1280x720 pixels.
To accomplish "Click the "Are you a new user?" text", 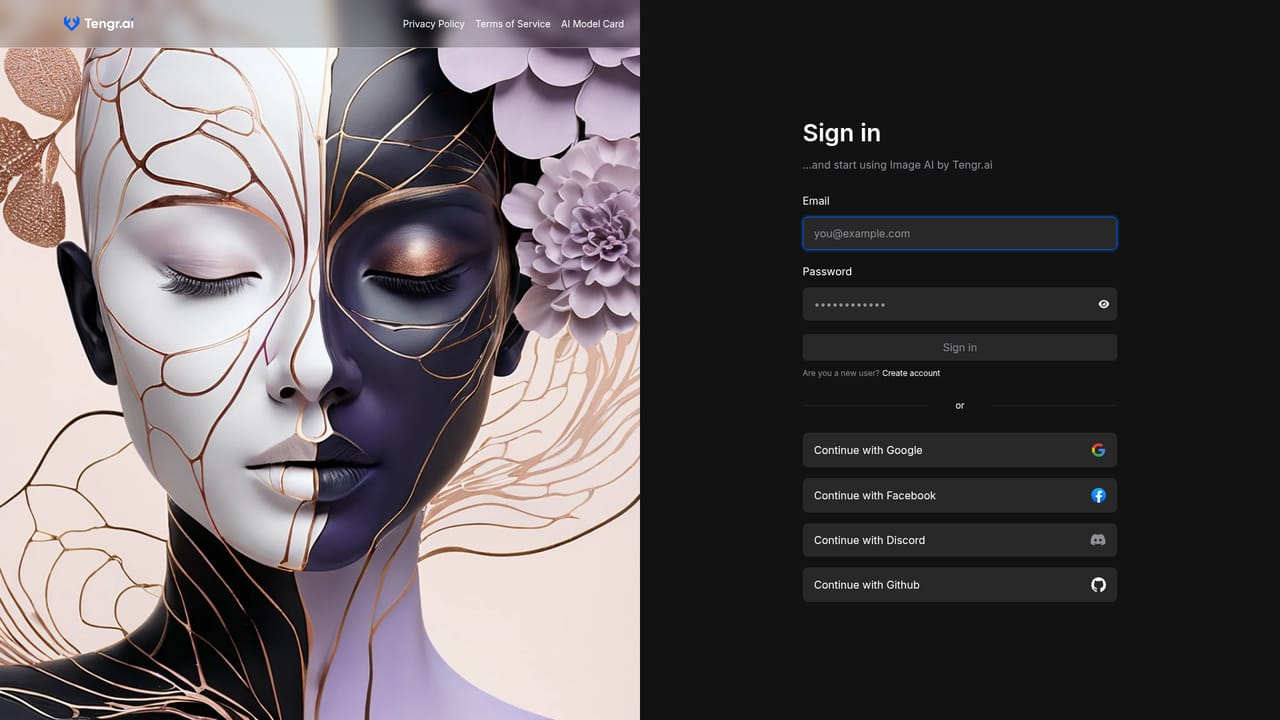I will (x=841, y=373).
